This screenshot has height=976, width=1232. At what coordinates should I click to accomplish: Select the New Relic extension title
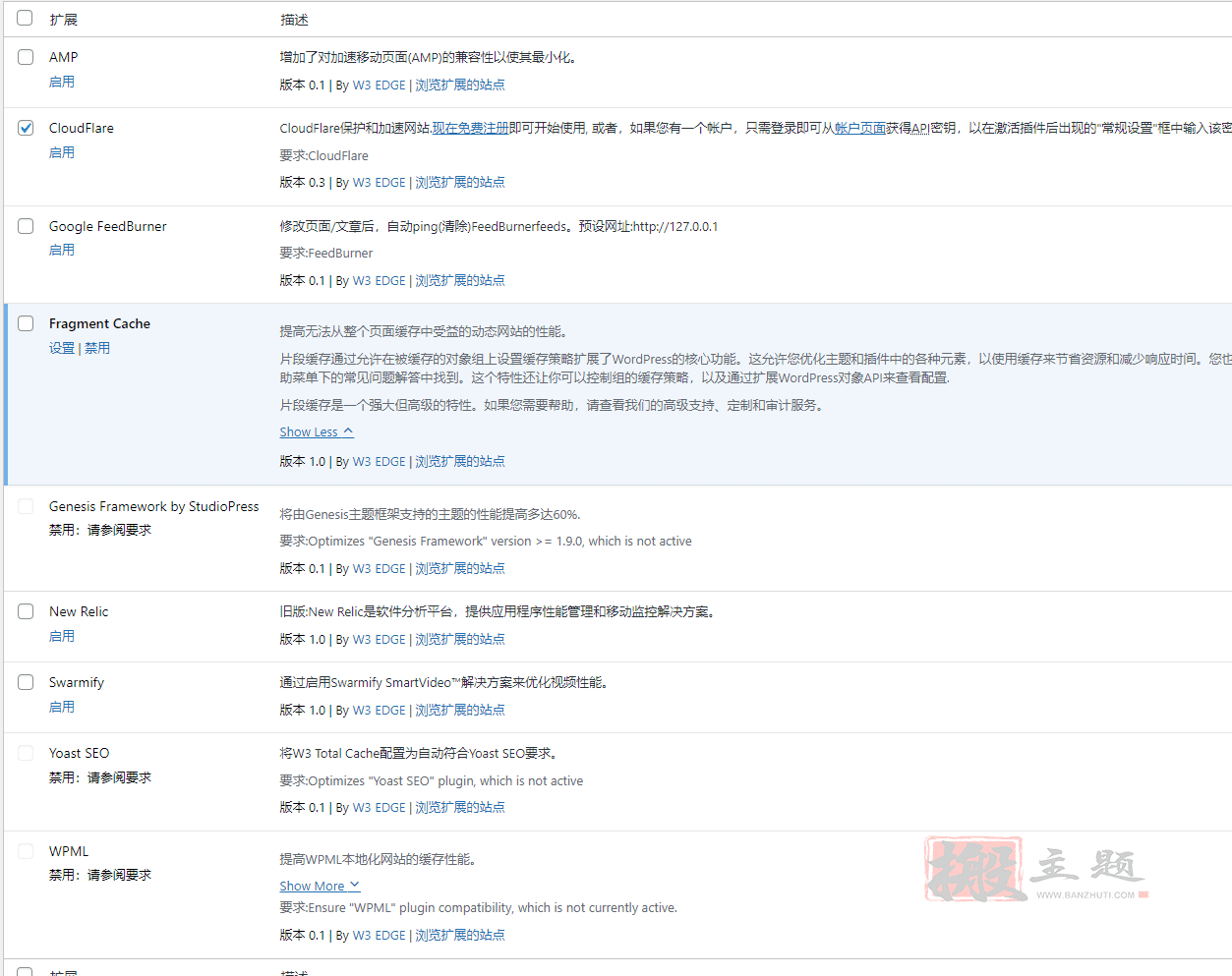(x=79, y=611)
